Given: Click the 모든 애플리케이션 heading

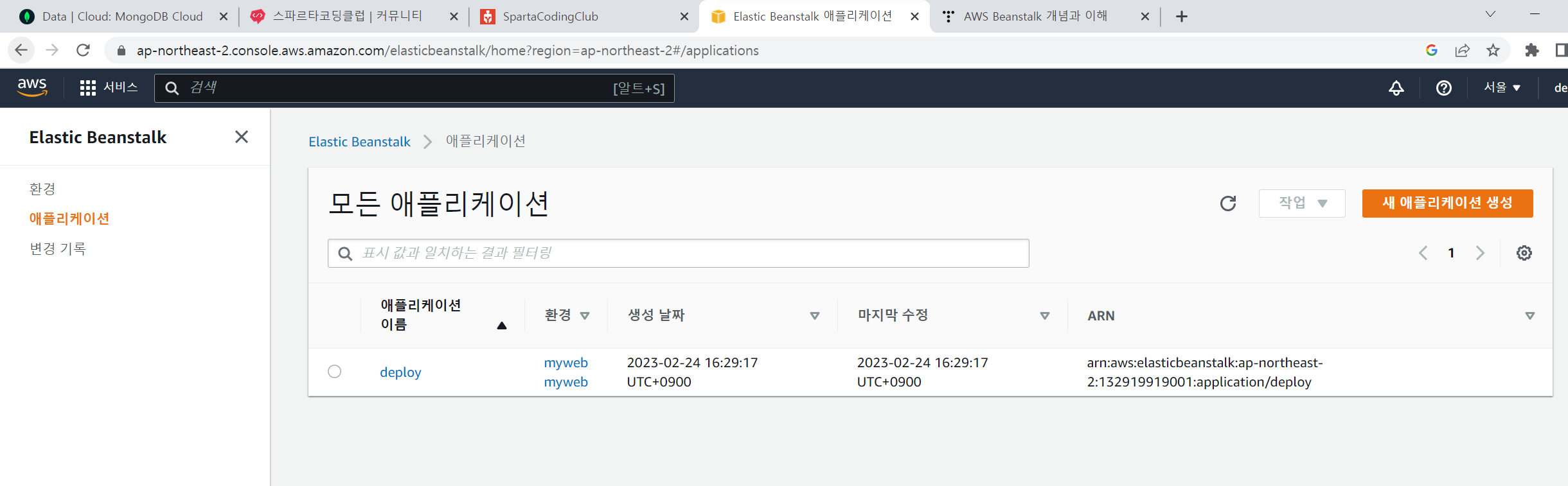Looking at the screenshot, I should (438, 204).
